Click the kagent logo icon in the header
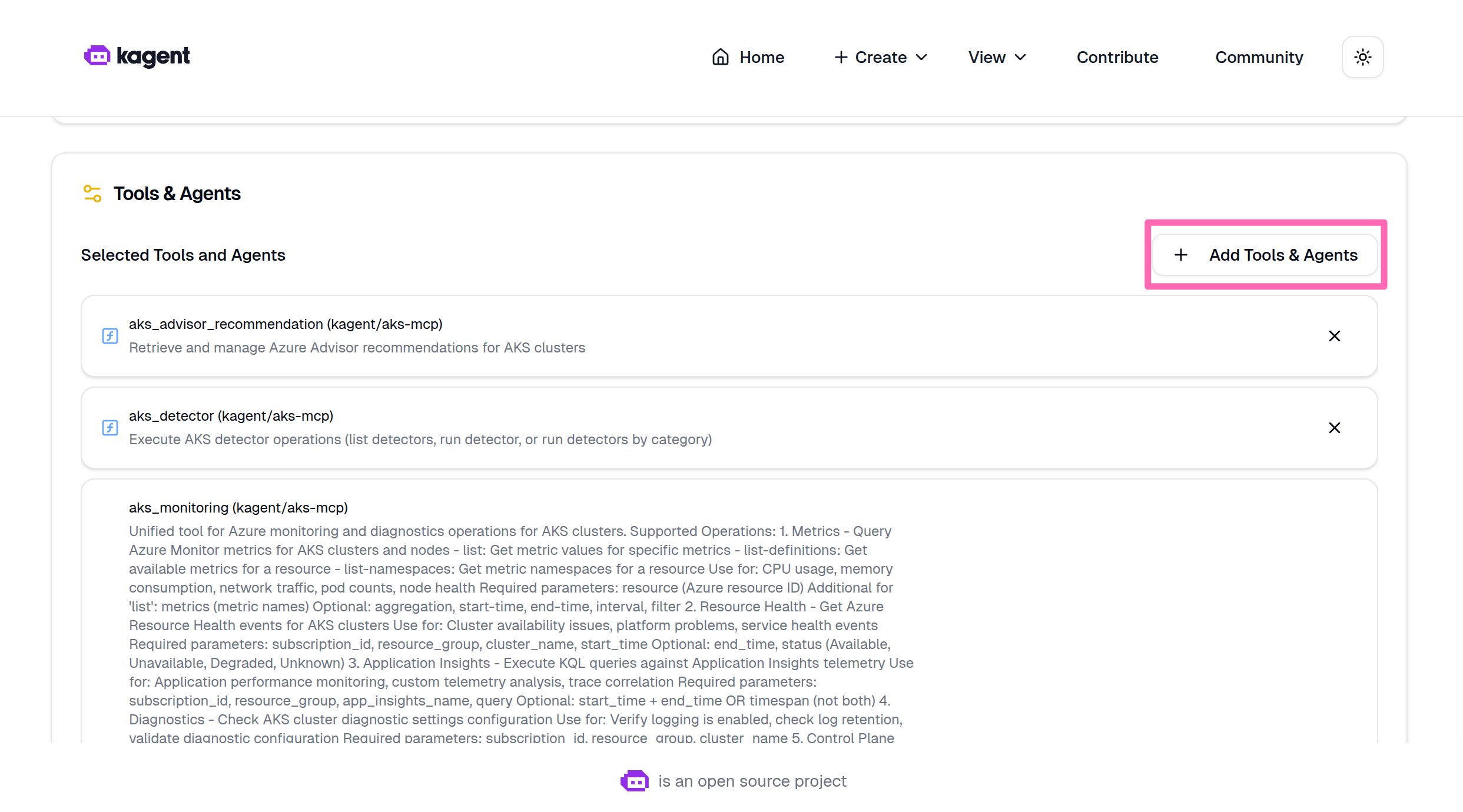Screen dimensions: 1463x812 [97, 56]
